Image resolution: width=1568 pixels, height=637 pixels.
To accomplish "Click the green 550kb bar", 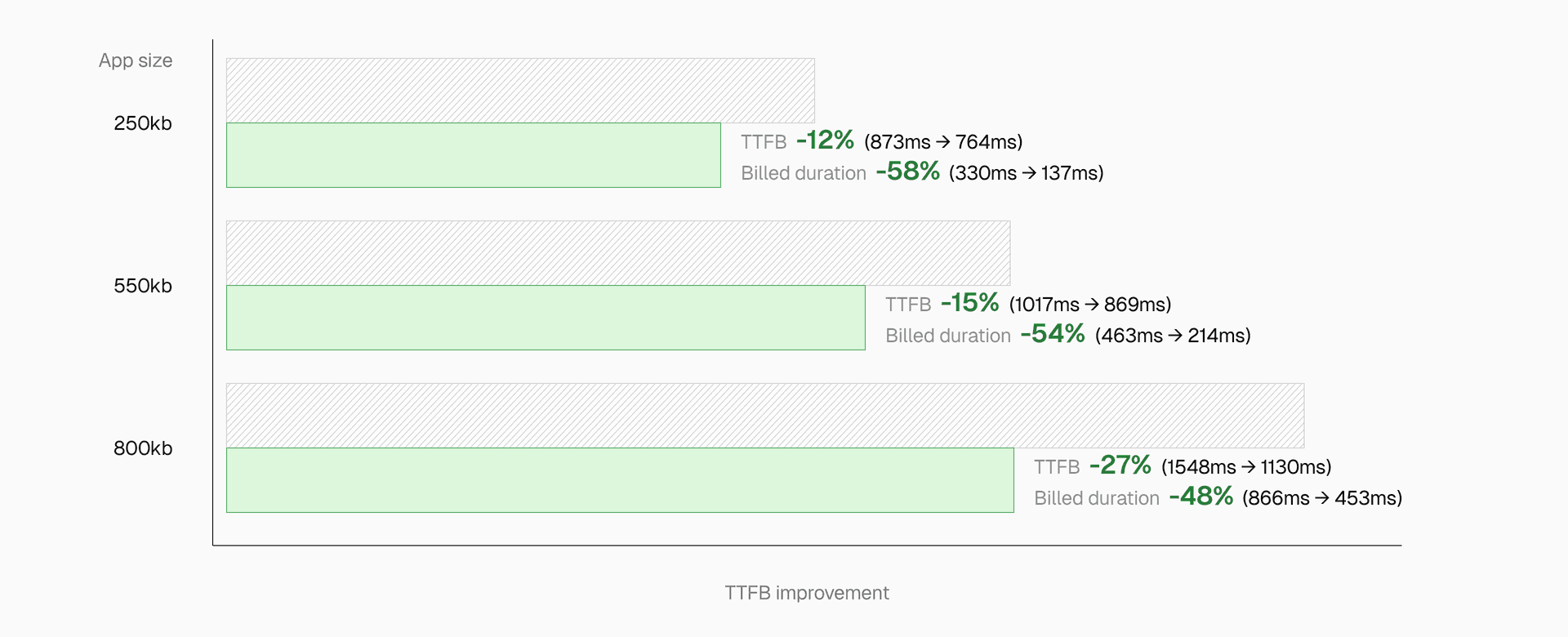I will (546, 318).
